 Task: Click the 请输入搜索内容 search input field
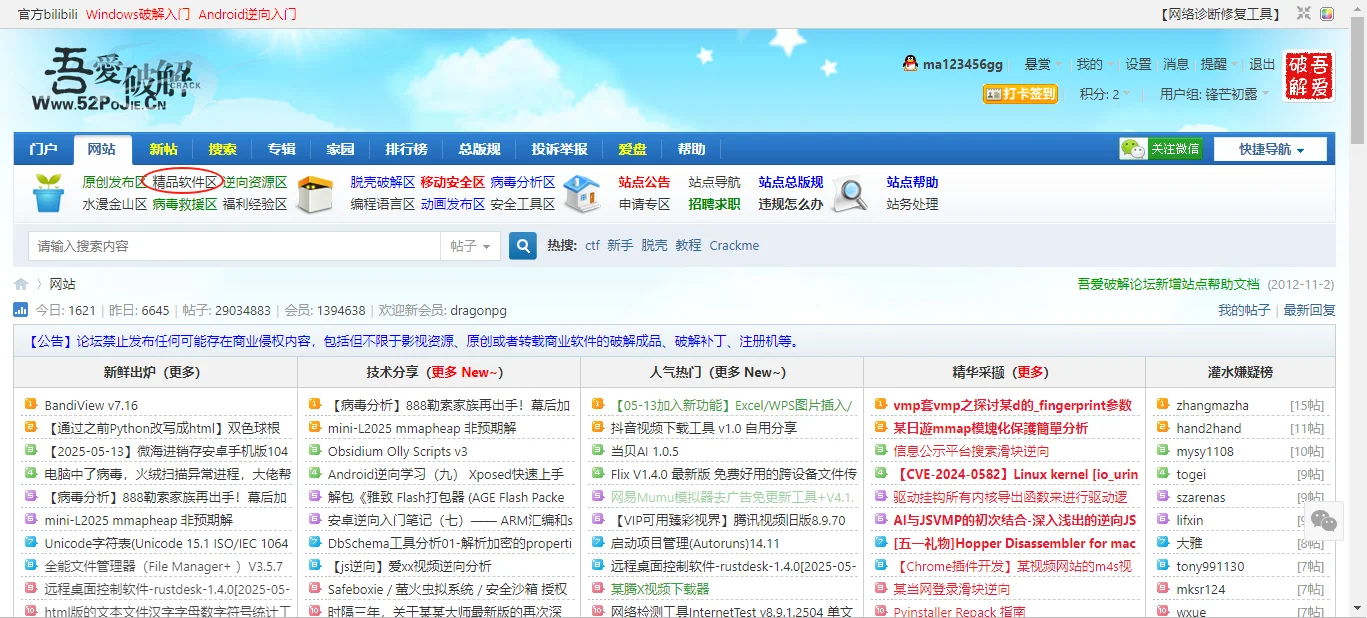click(x=200, y=245)
